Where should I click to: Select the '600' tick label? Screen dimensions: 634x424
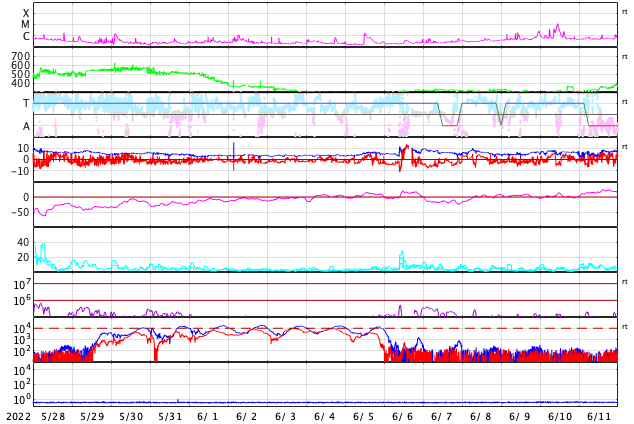click(21, 65)
